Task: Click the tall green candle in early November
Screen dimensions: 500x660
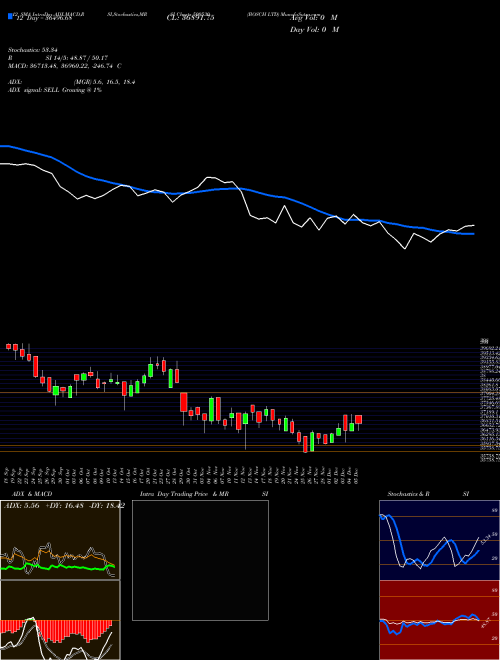Action: click(x=212, y=409)
